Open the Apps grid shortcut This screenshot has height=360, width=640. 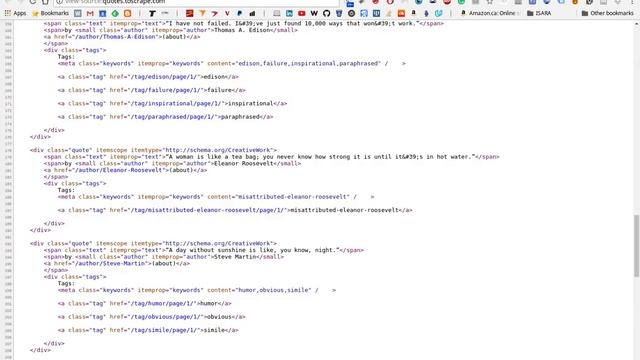[x=16, y=13]
